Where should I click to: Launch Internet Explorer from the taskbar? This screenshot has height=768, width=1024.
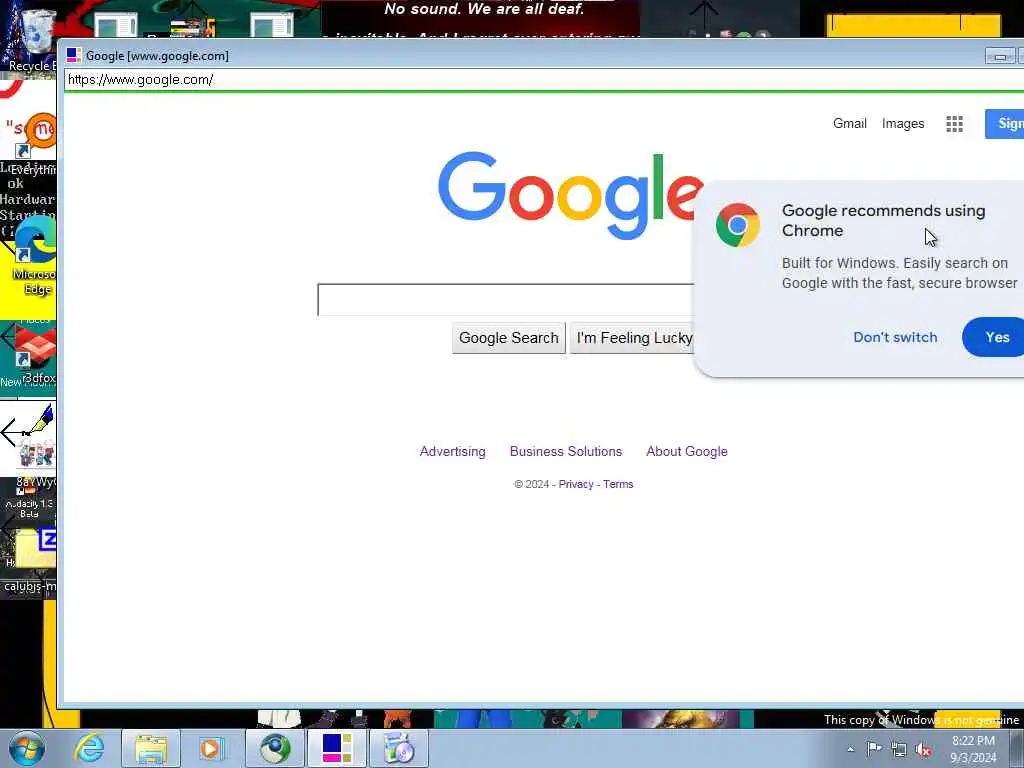[x=89, y=748]
